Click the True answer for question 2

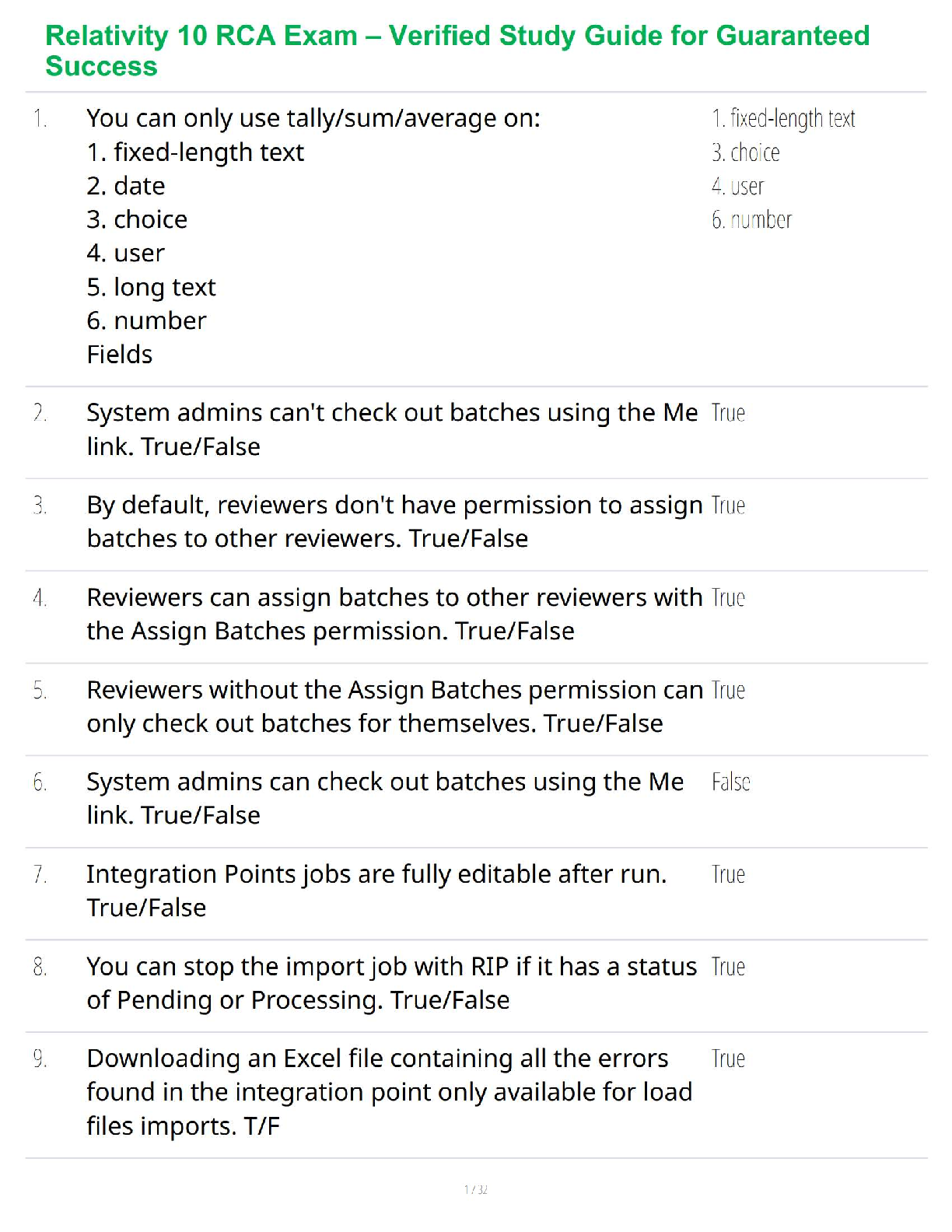[x=728, y=413]
